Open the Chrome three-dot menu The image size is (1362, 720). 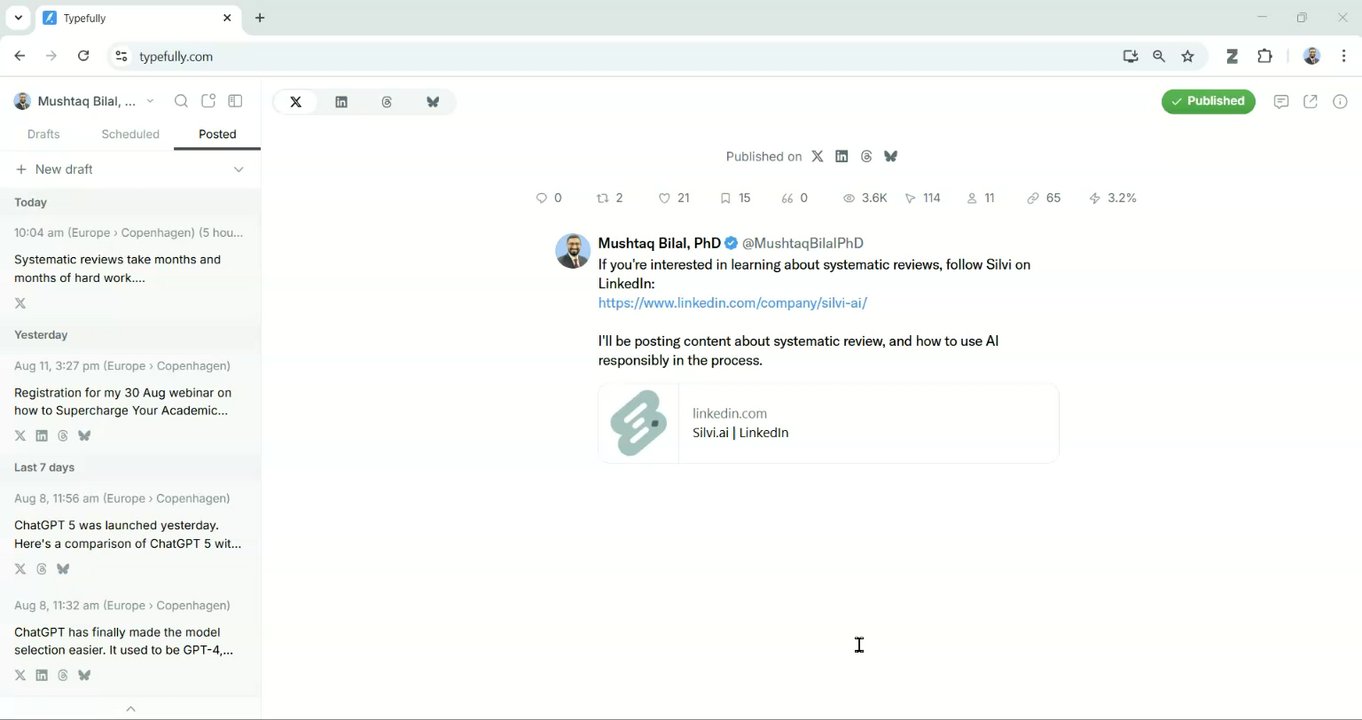pyautogui.click(x=1343, y=57)
